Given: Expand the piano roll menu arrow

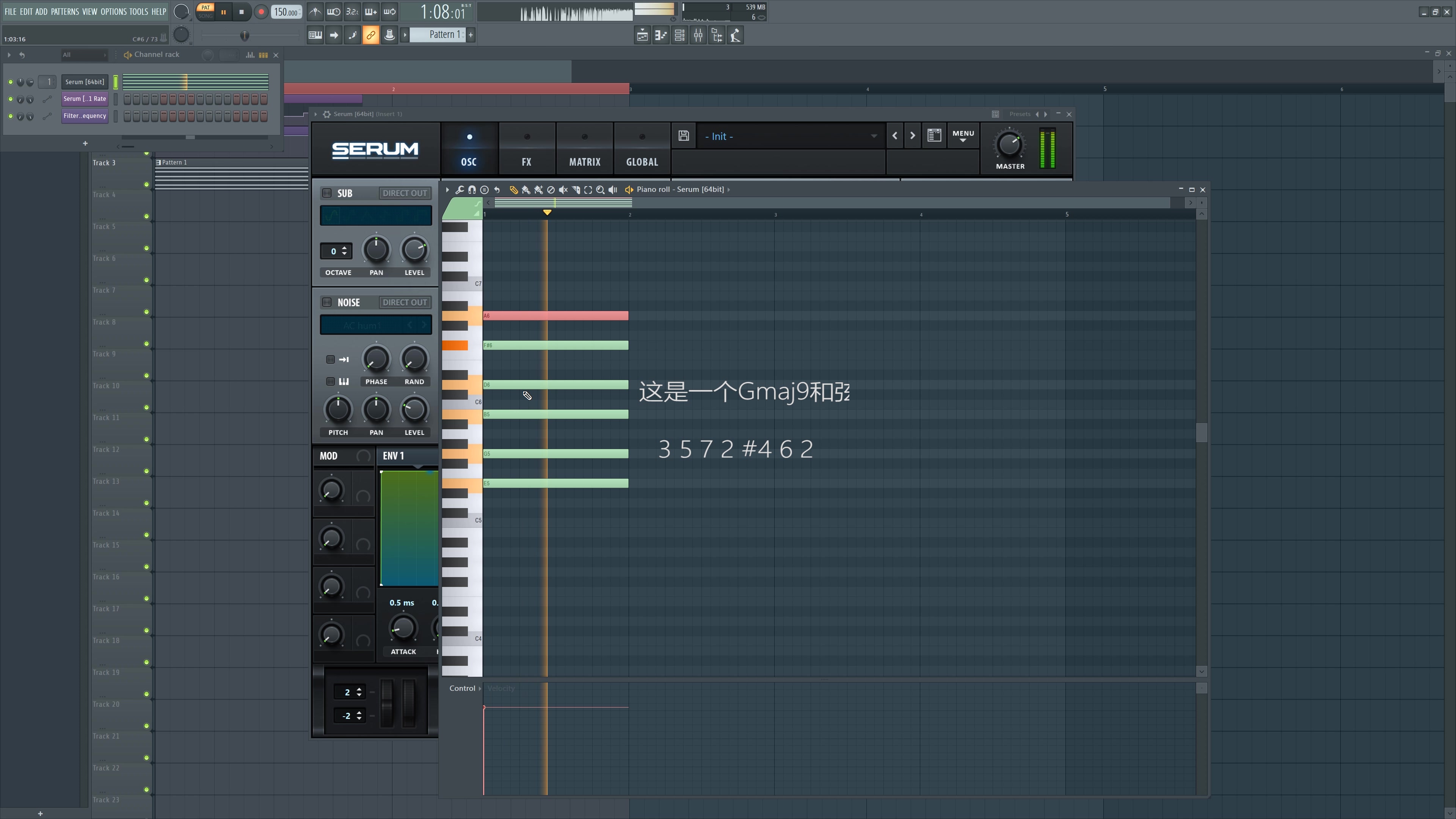Looking at the screenshot, I should 447,190.
